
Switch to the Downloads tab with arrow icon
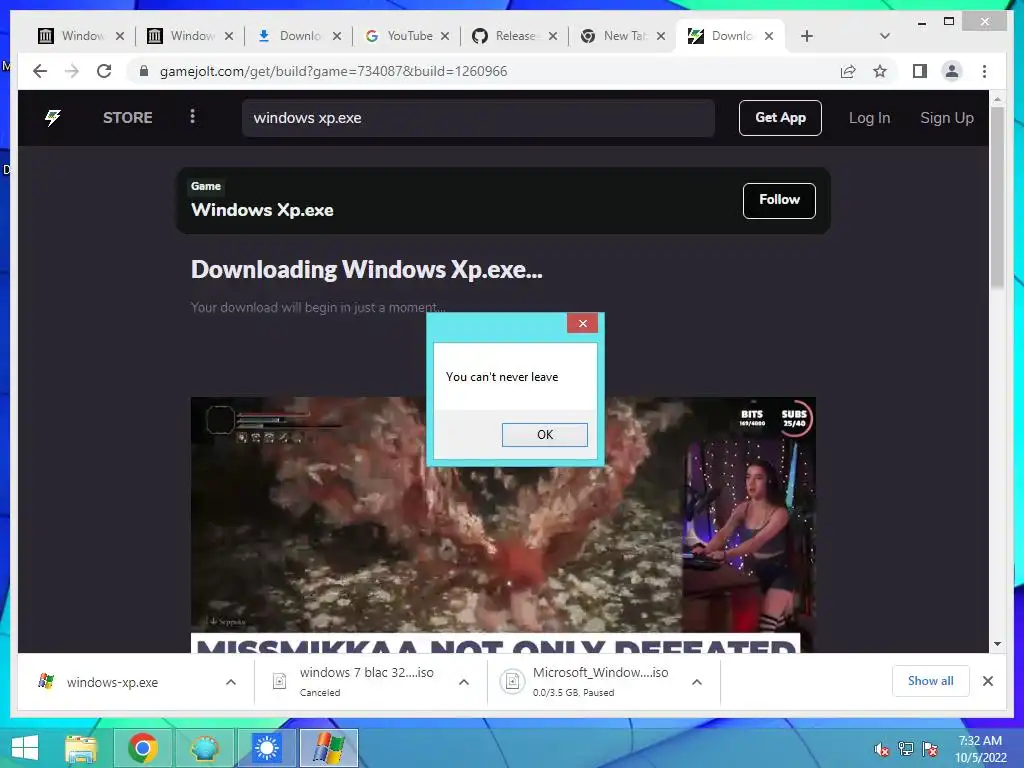[x=291, y=36]
